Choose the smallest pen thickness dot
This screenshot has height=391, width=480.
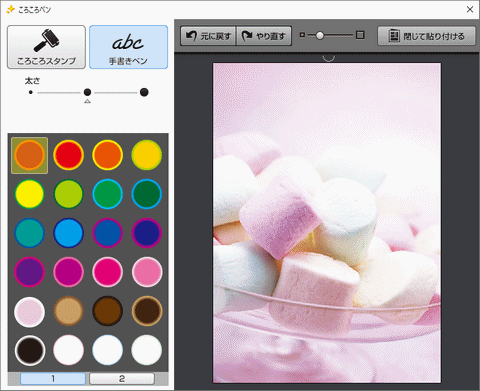click(31, 92)
